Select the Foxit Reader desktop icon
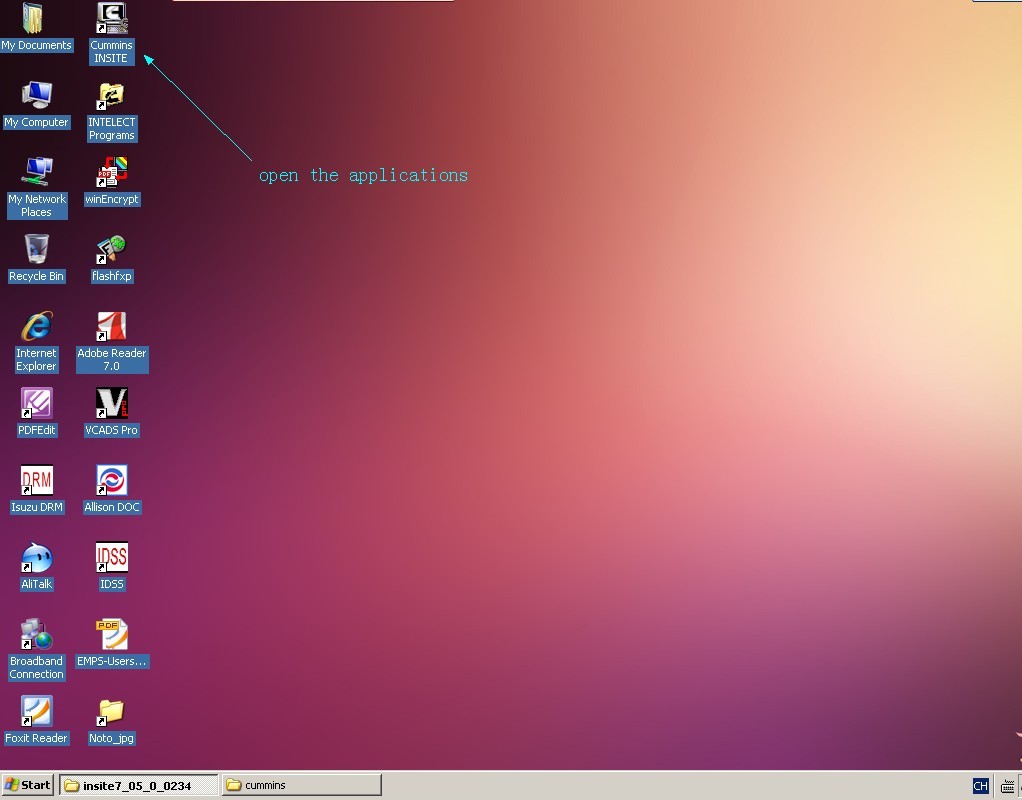This screenshot has width=1022, height=800. coord(37,712)
